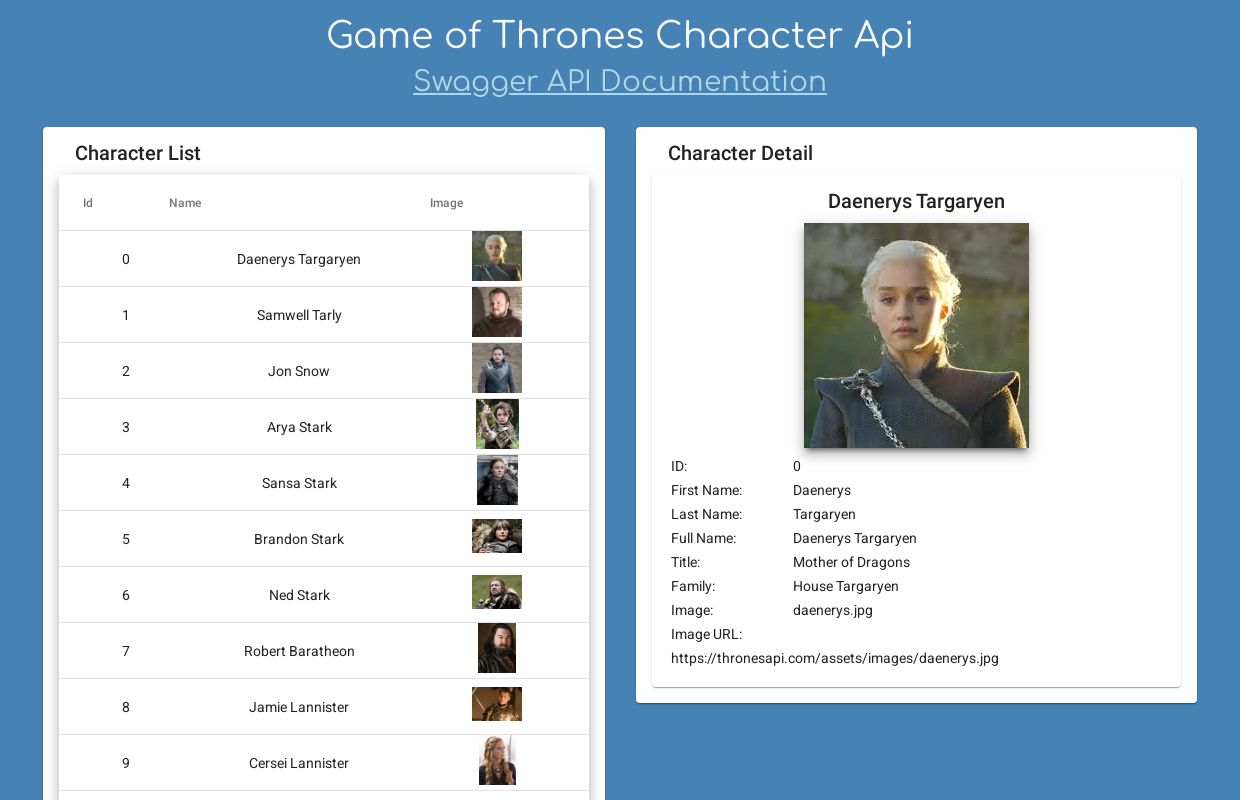Viewport: 1240px width, 800px height.
Task: Select Jamie Lannister's thumbnail image
Action: point(497,704)
